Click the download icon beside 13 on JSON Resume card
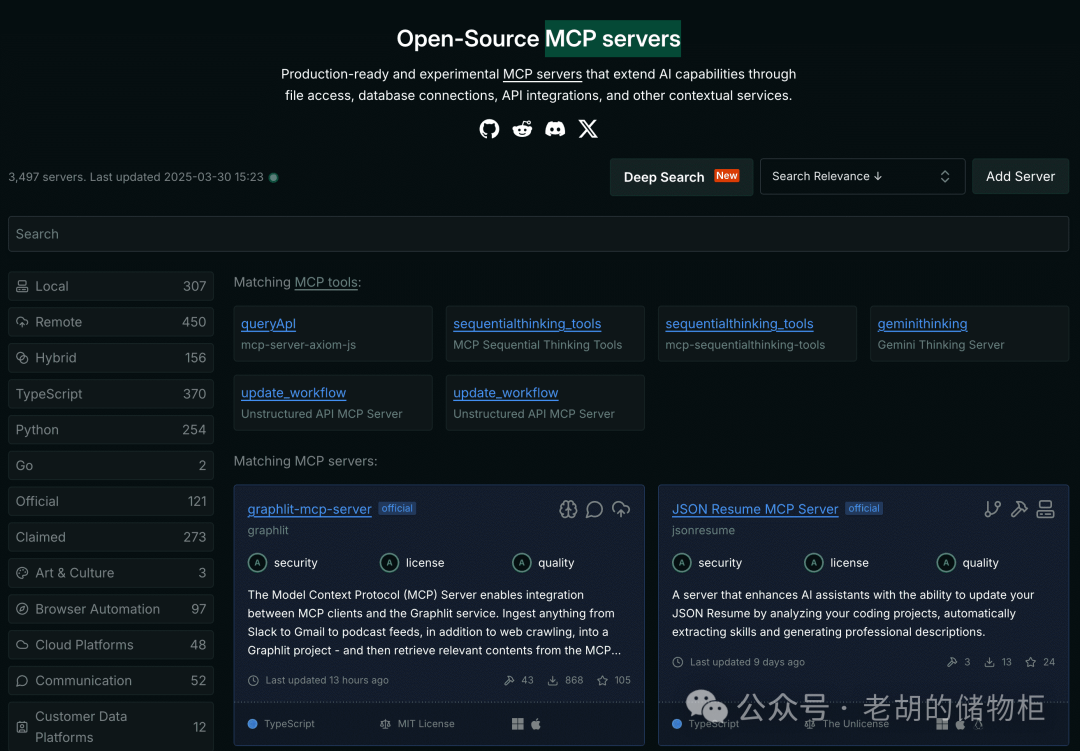Image resolution: width=1080 pixels, height=751 pixels. [x=989, y=662]
